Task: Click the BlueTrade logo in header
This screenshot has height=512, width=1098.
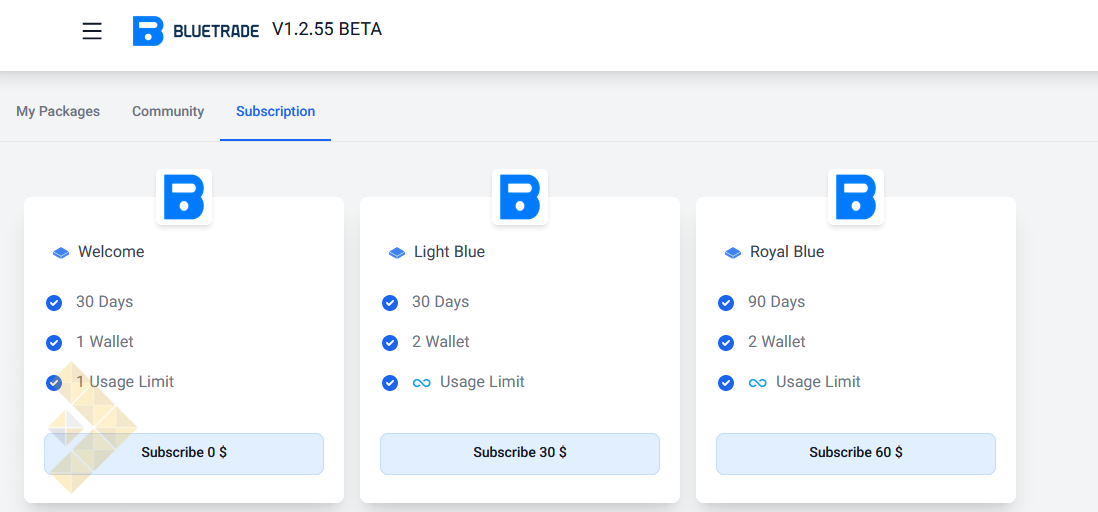Action: pos(195,31)
